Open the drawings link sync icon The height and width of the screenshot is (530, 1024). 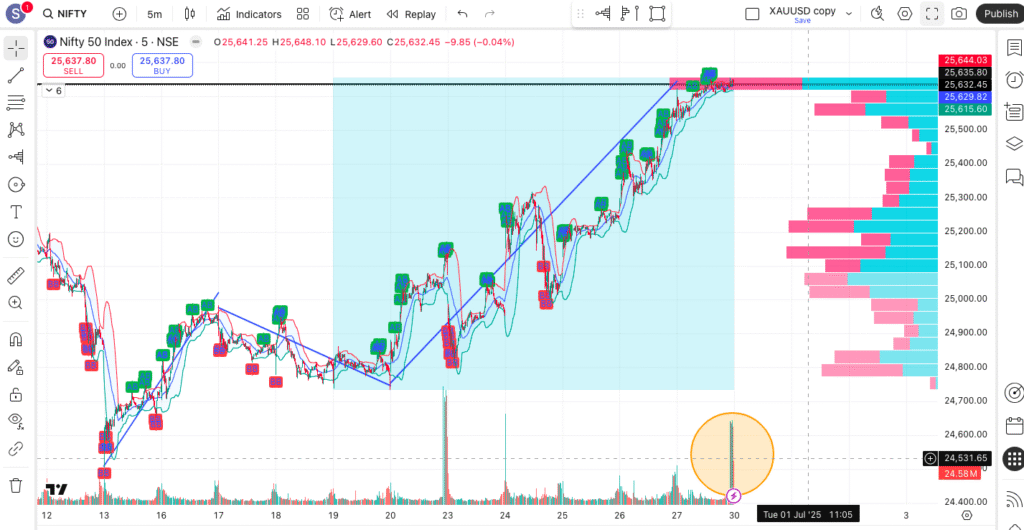tap(16, 449)
